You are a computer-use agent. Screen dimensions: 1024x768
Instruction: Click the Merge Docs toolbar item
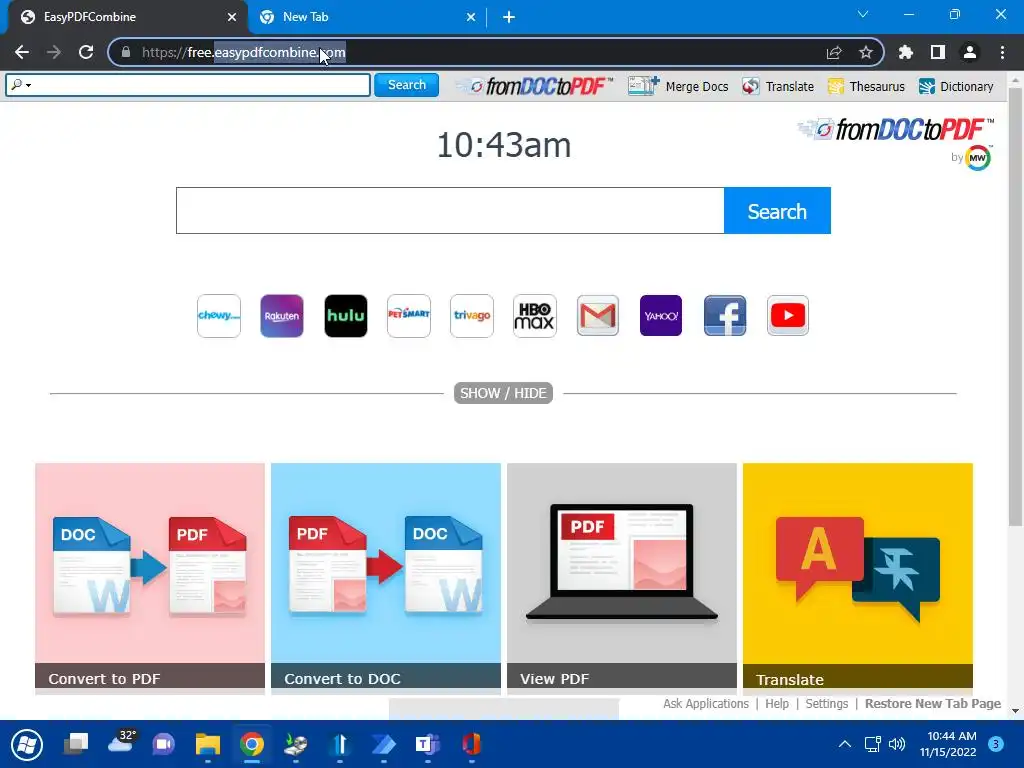click(678, 86)
